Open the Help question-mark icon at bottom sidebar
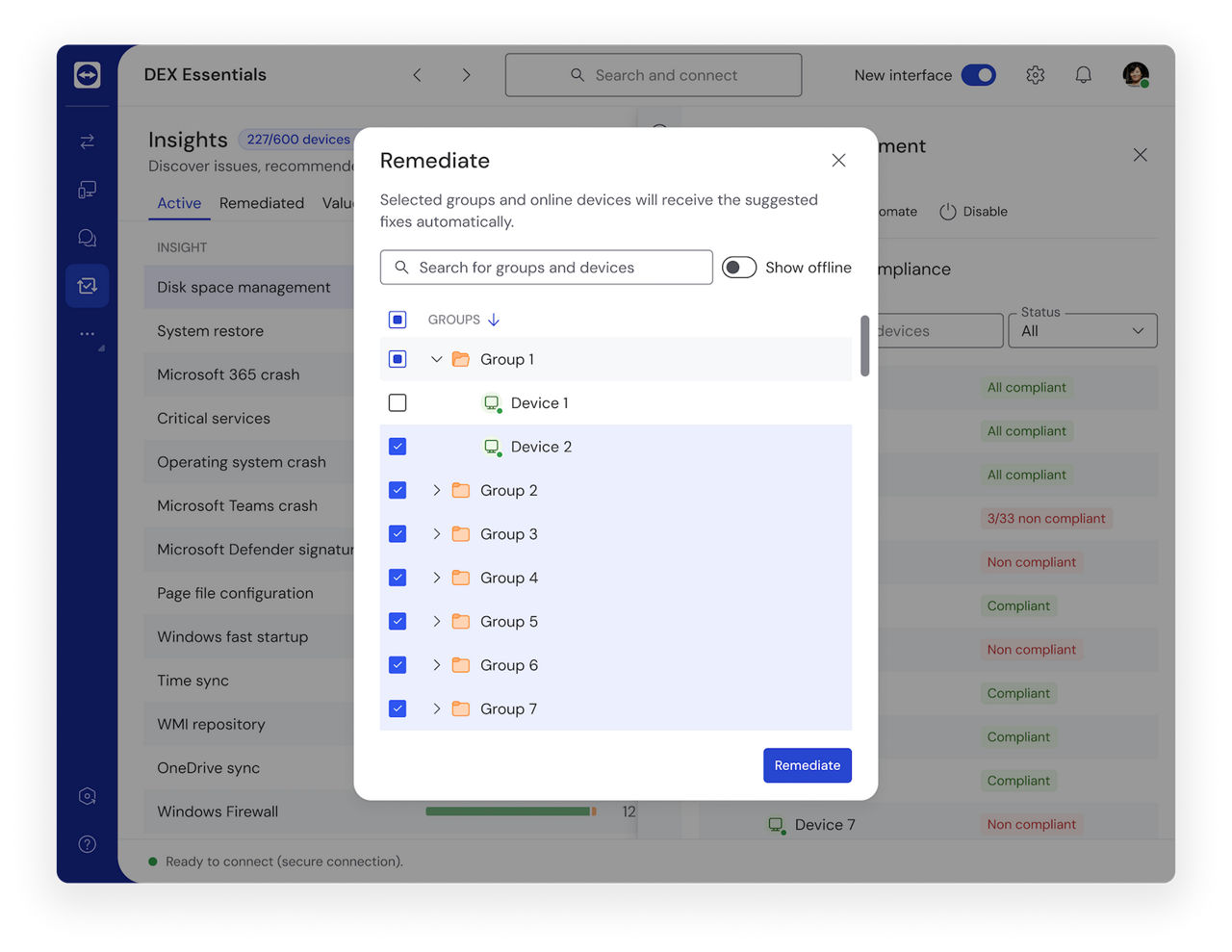1232x952 pixels. (87, 844)
